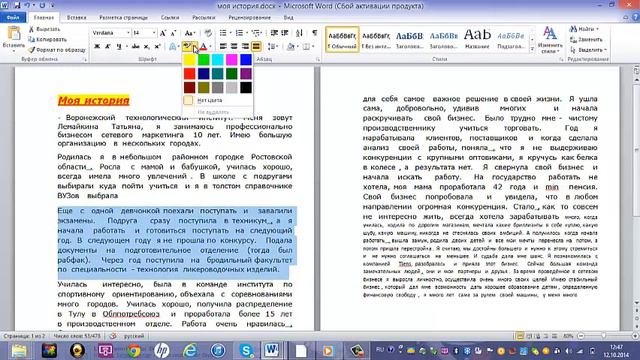Open Google Chrome from taskbar
This screenshot has height=360, width=640.
[133, 351]
